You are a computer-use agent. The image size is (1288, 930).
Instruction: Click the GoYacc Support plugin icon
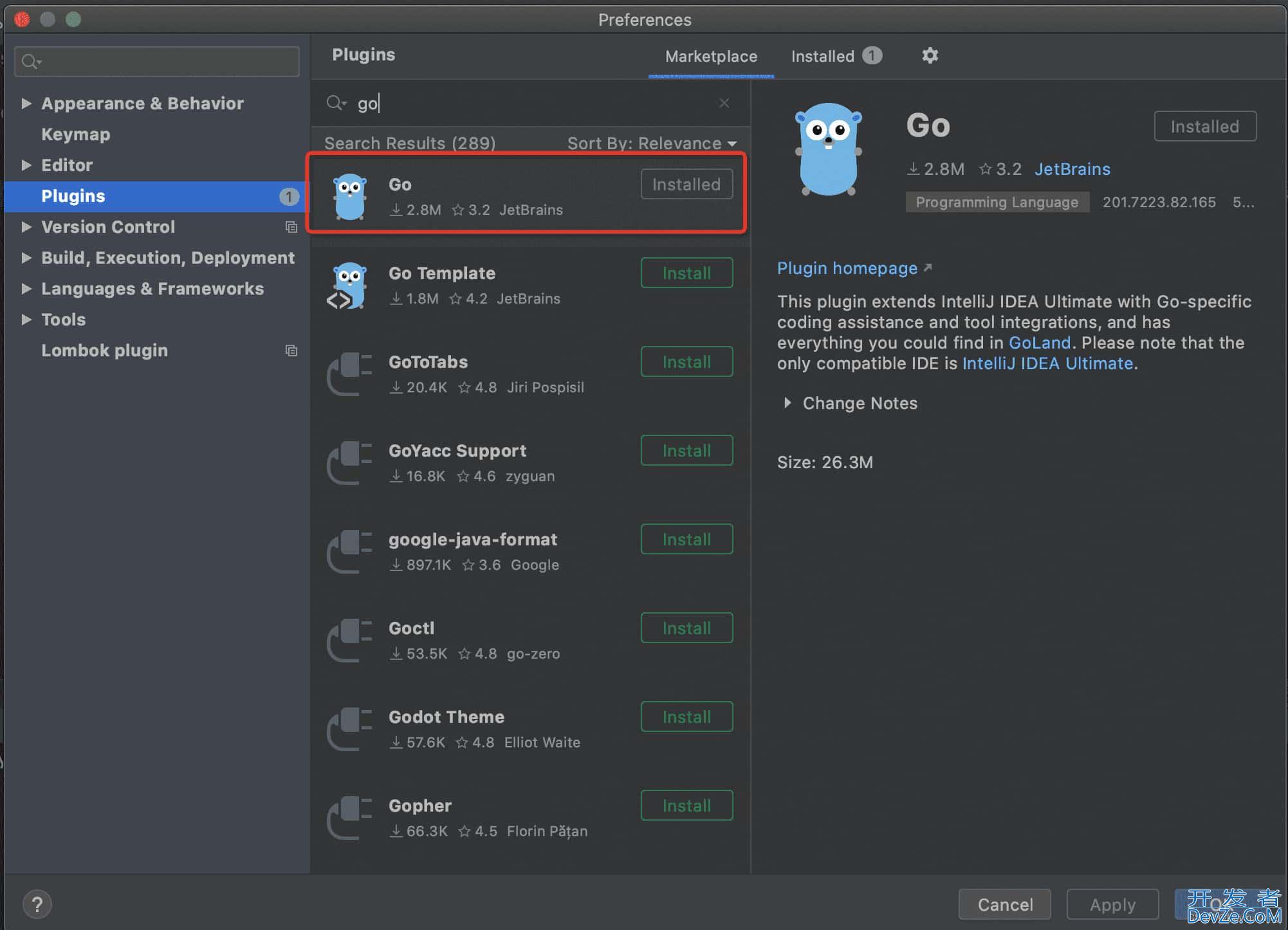click(x=349, y=462)
